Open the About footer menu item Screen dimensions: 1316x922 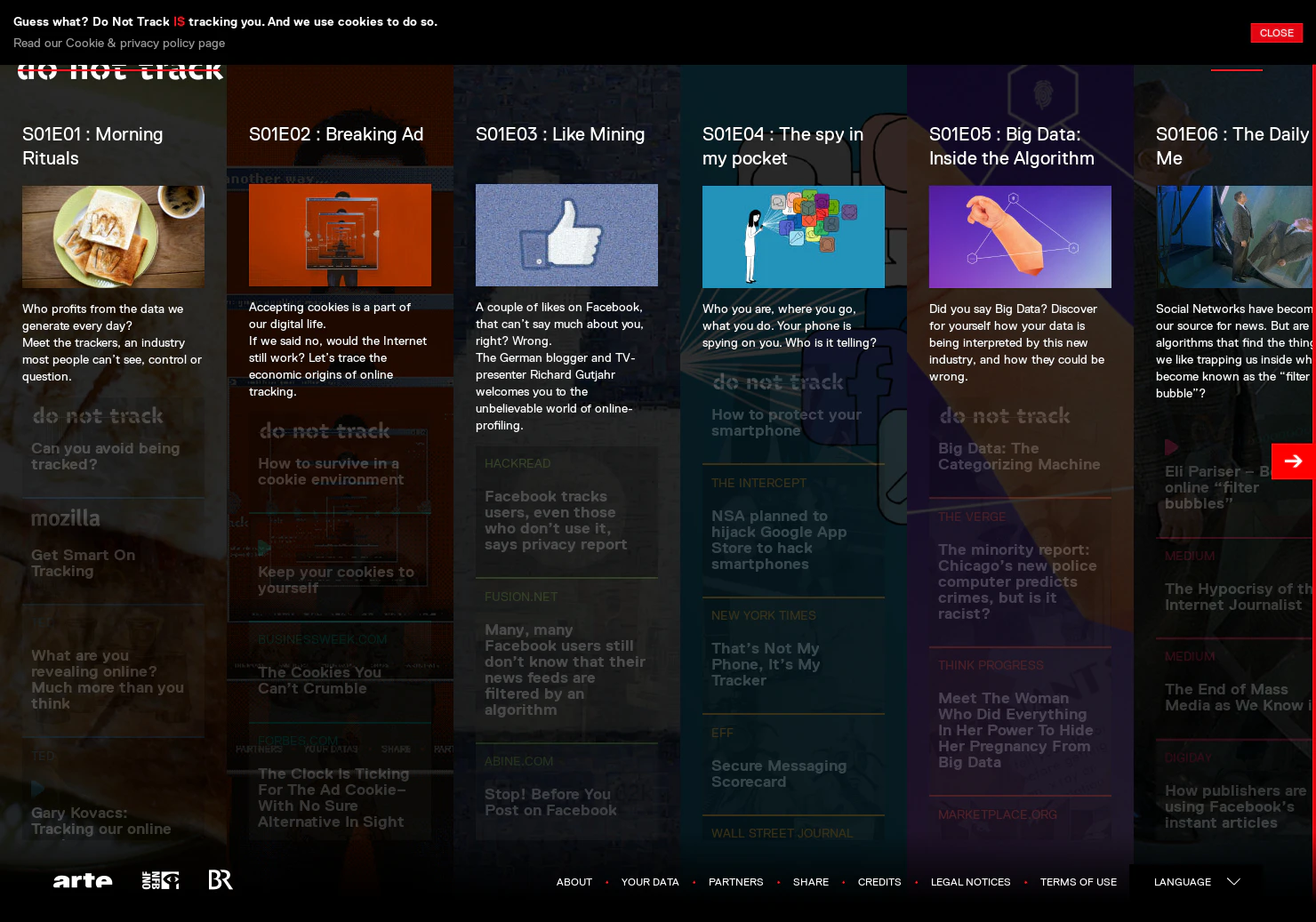coord(574,882)
